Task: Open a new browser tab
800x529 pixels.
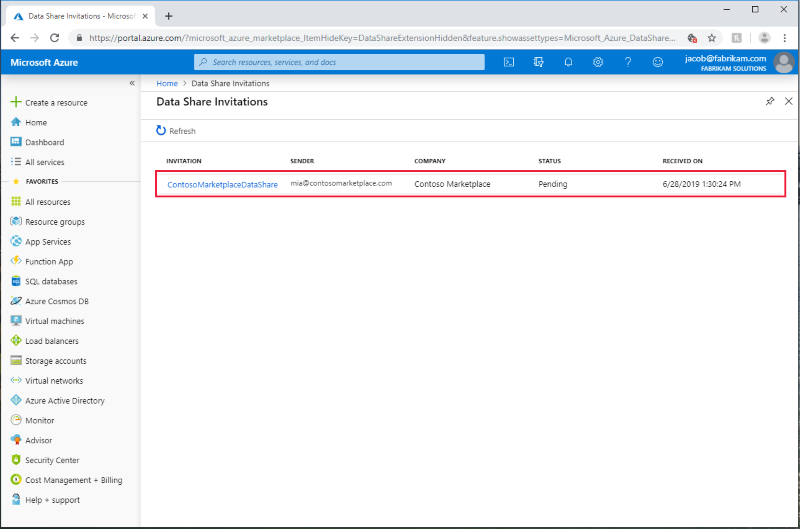Action: click(x=168, y=16)
